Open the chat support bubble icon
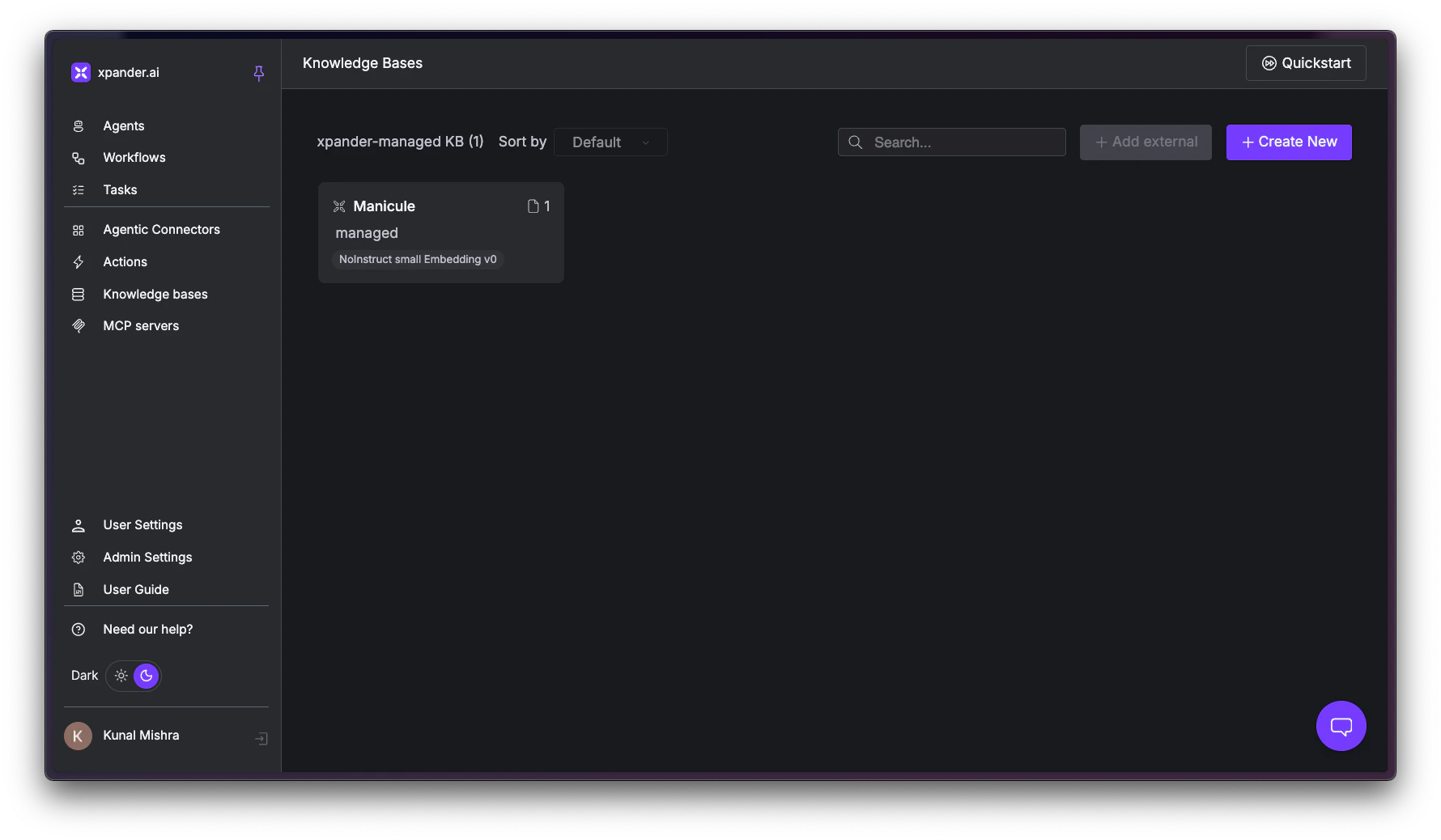This screenshot has width=1441, height=840. (x=1341, y=726)
